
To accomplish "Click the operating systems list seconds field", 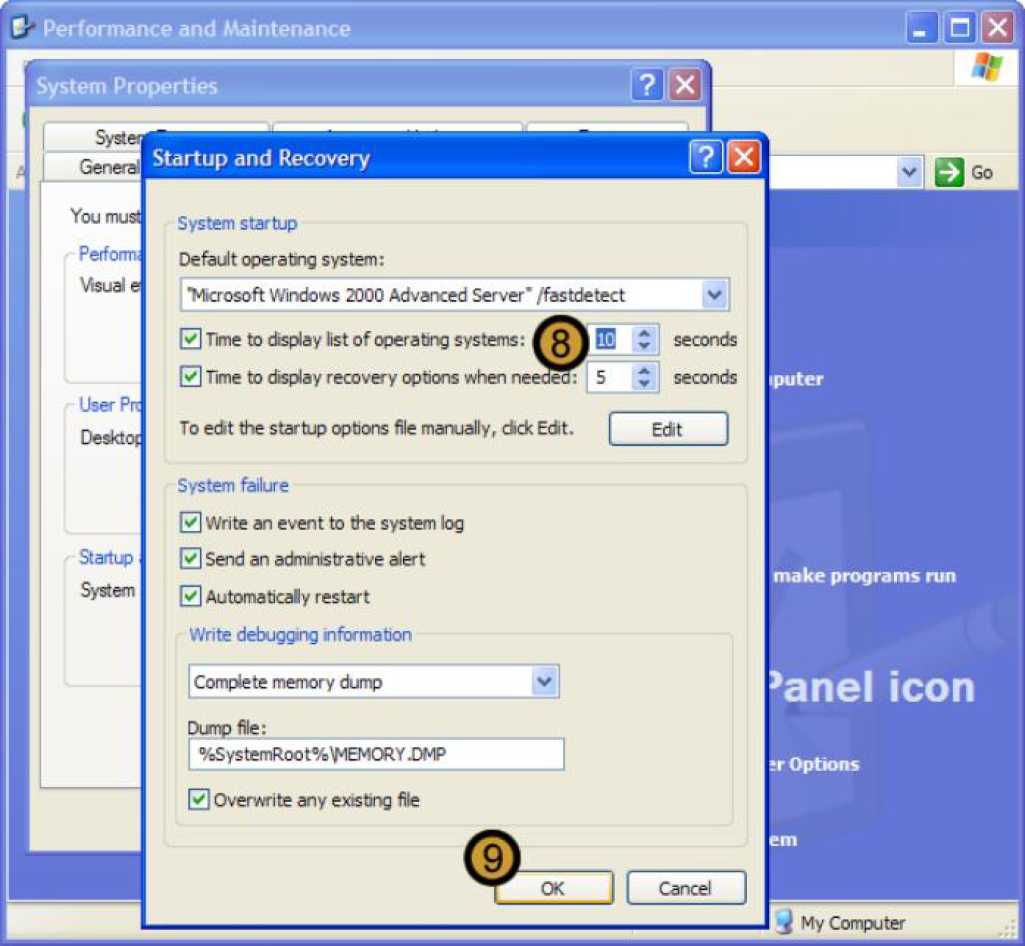I will pyautogui.click(x=611, y=339).
